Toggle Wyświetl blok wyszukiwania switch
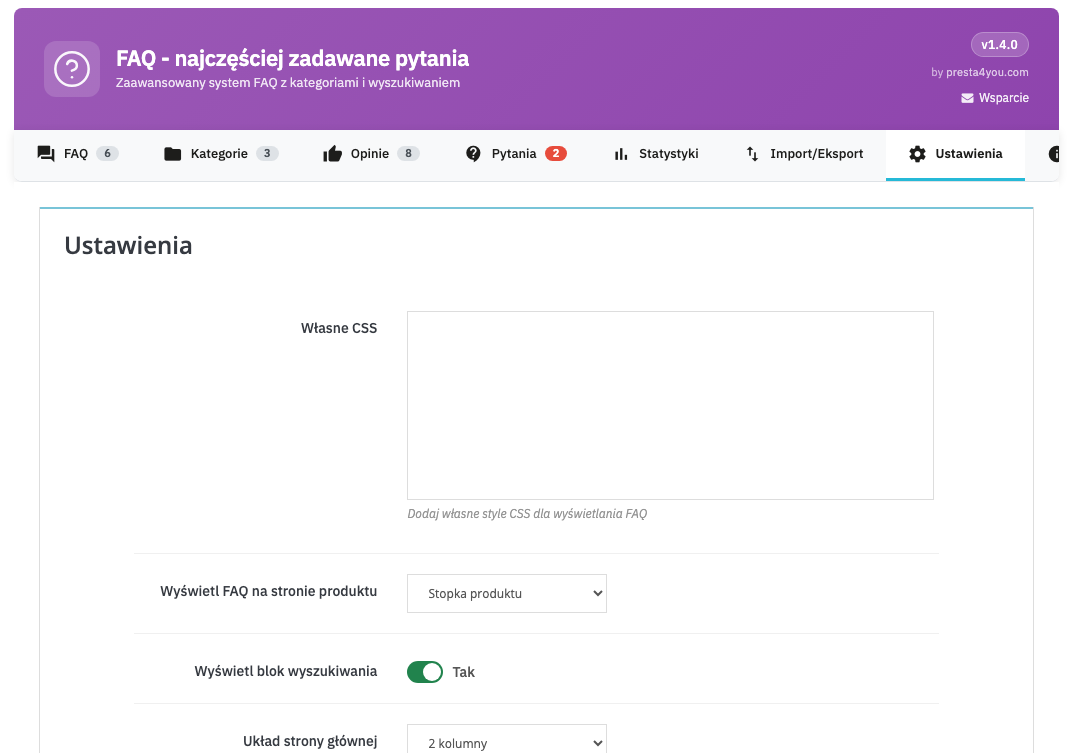 click(425, 672)
